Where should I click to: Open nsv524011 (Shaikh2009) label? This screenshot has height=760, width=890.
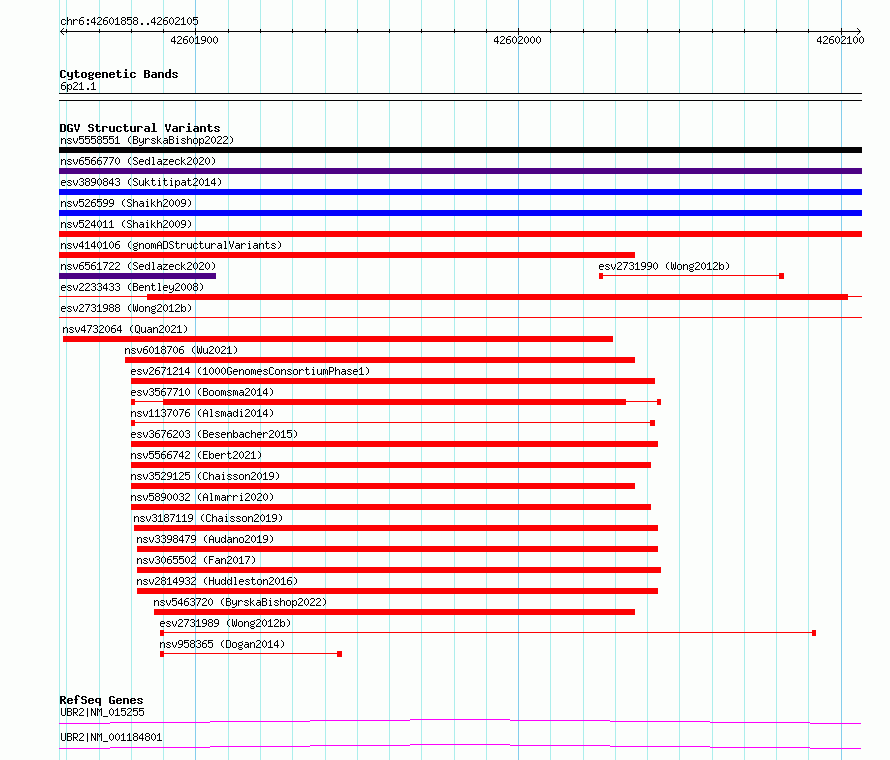(x=126, y=224)
